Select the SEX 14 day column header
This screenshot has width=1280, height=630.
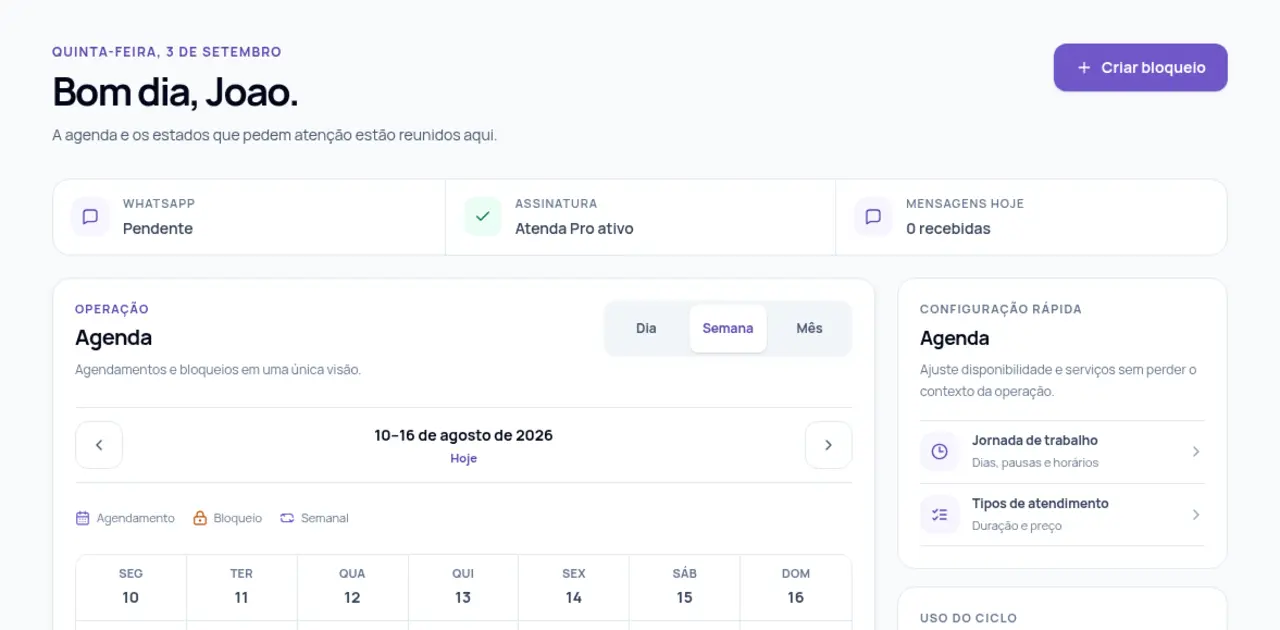(x=574, y=587)
